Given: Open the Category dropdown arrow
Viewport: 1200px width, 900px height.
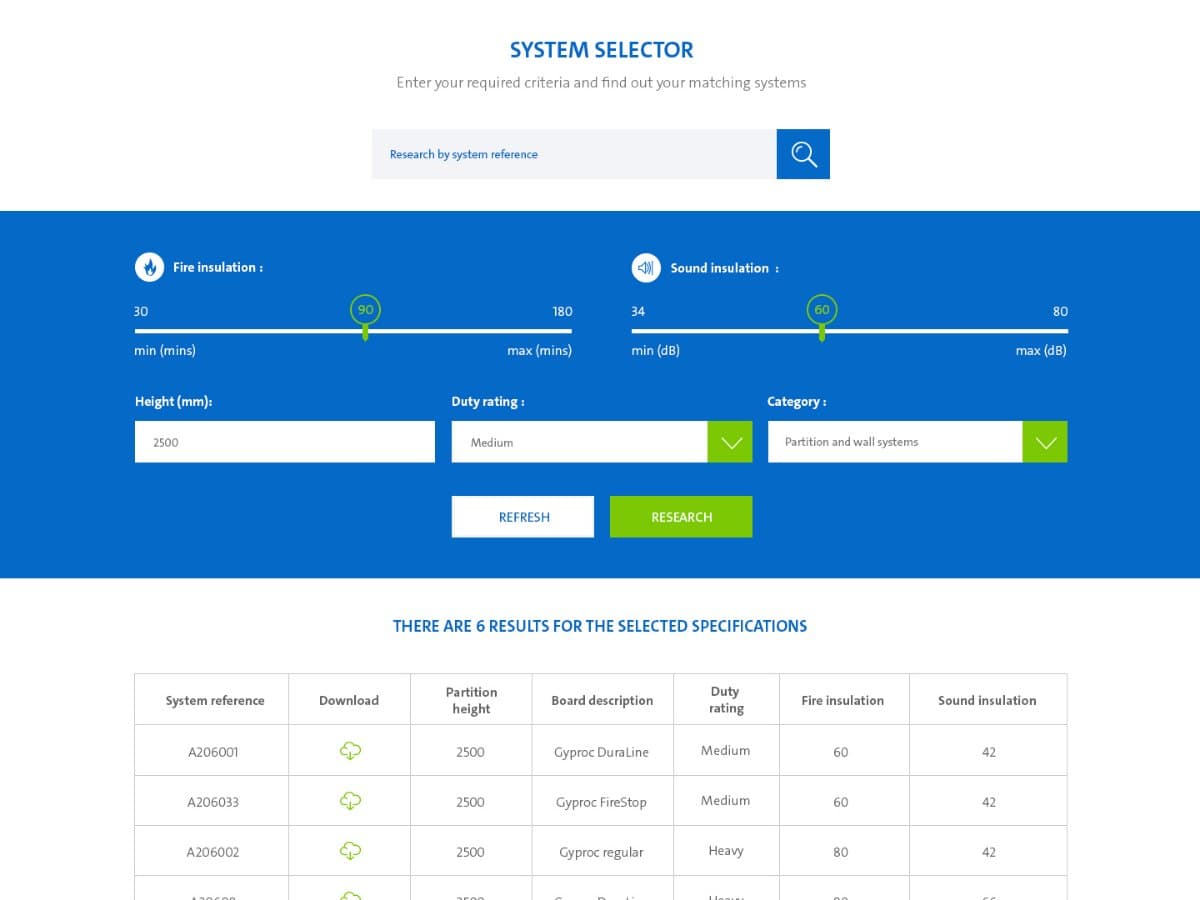Looking at the screenshot, I should click(x=1045, y=442).
